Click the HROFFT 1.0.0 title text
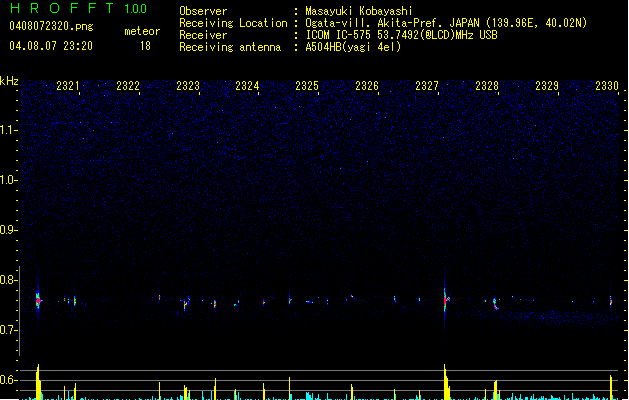Viewport: 629px width, 400px height. [78, 8]
